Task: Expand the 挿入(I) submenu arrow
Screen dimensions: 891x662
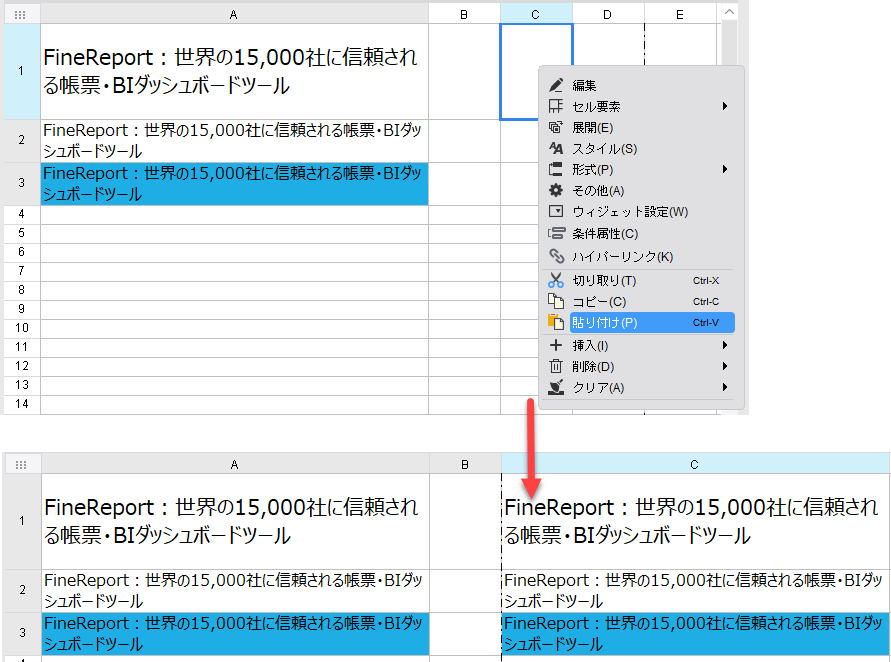Action: [x=725, y=345]
